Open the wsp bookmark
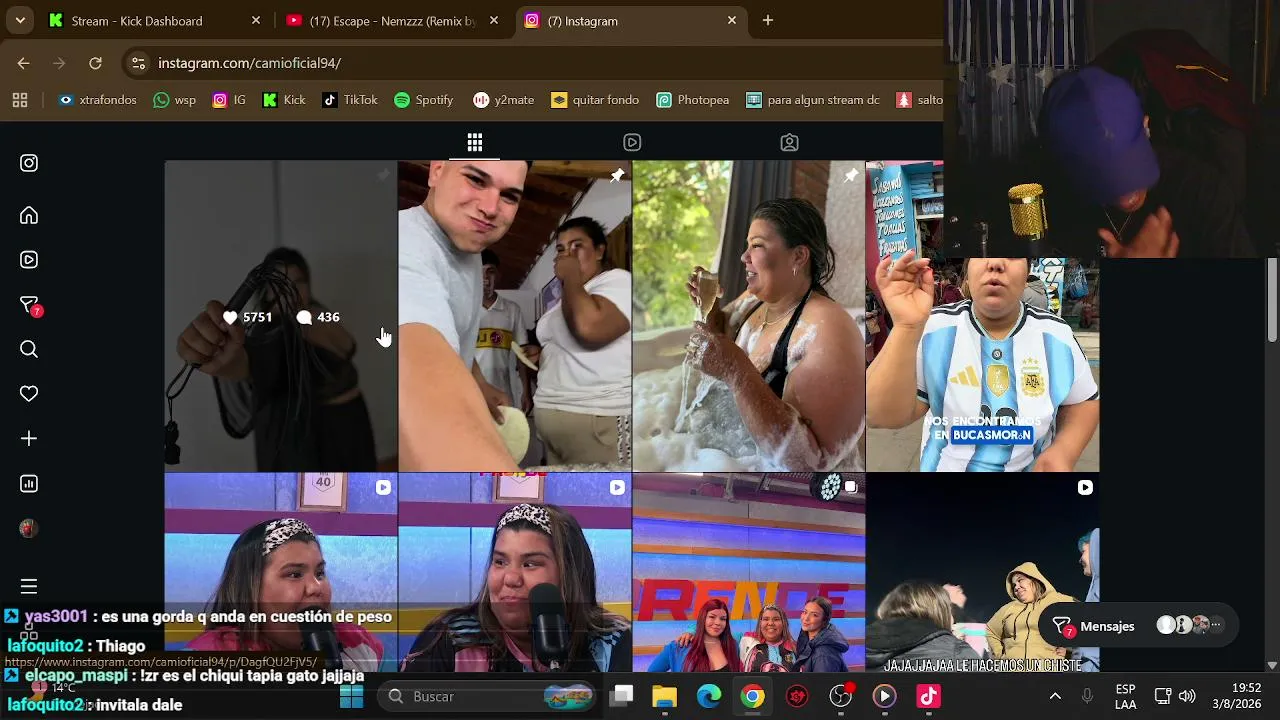Image resolution: width=1280 pixels, height=720 pixels. pyautogui.click(x=175, y=100)
